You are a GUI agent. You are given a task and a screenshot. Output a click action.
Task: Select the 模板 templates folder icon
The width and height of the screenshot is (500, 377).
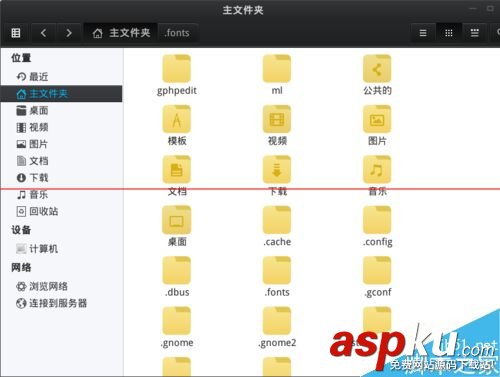click(177, 119)
